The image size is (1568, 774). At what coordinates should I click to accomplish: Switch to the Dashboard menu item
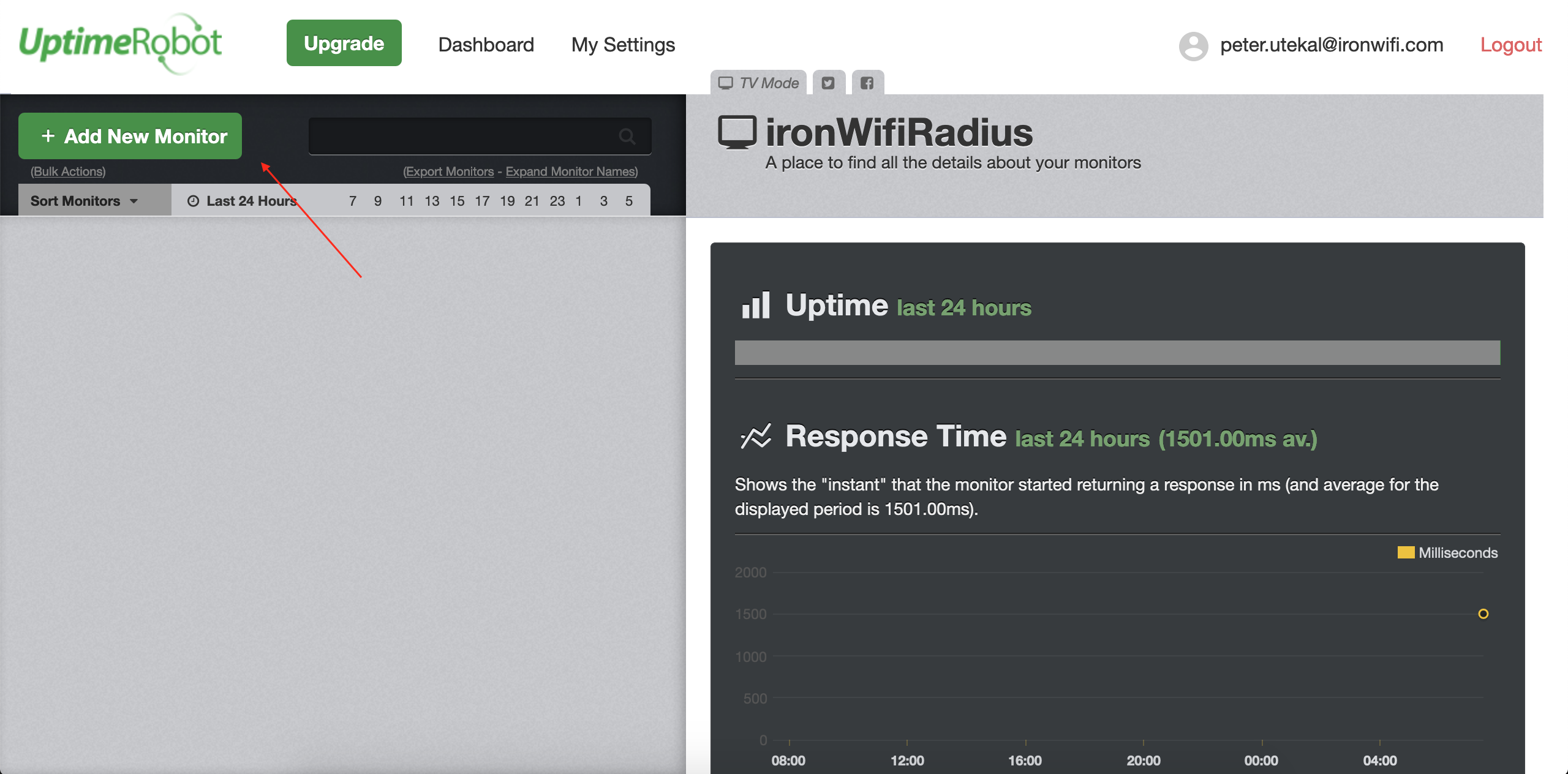486,44
